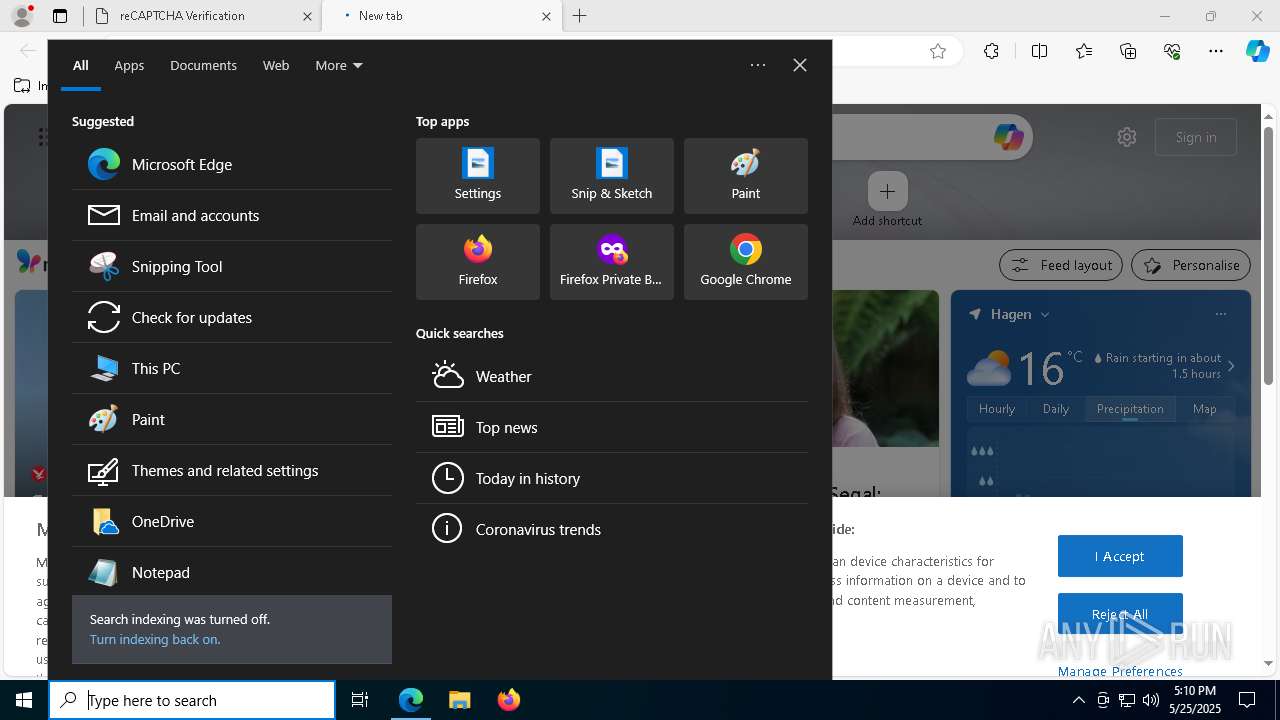Open weather card more options ellipsis
The width and height of the screenshot is (1280, 720).
click(1220, 314)
